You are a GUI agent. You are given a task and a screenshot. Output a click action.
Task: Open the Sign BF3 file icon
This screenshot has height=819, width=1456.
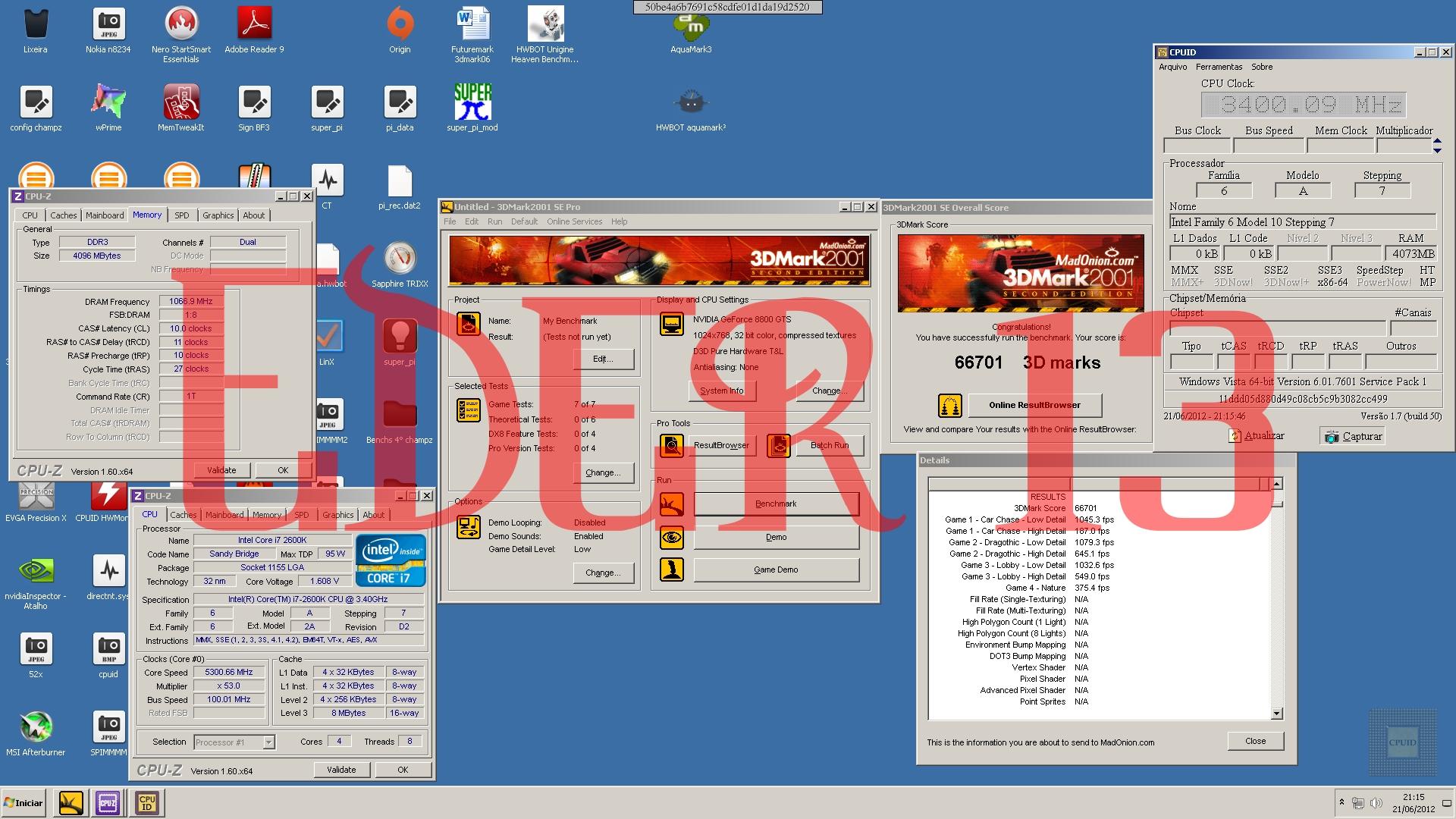(254, 108)
